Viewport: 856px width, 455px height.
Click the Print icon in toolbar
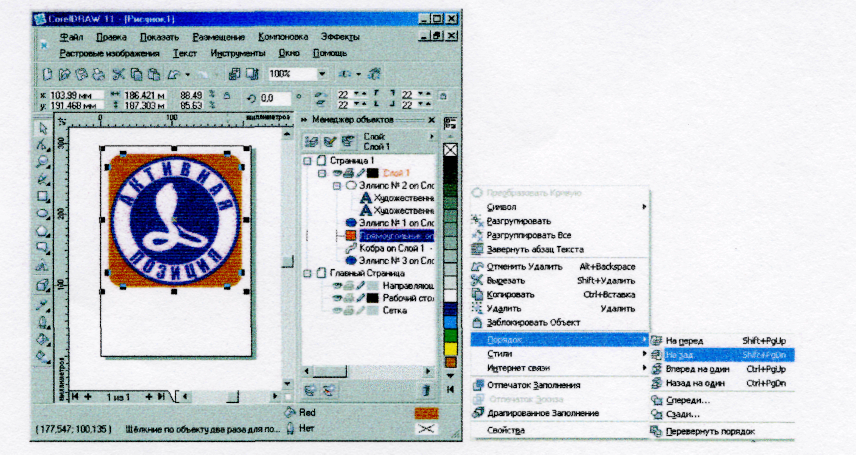click(x=99, y=74)
